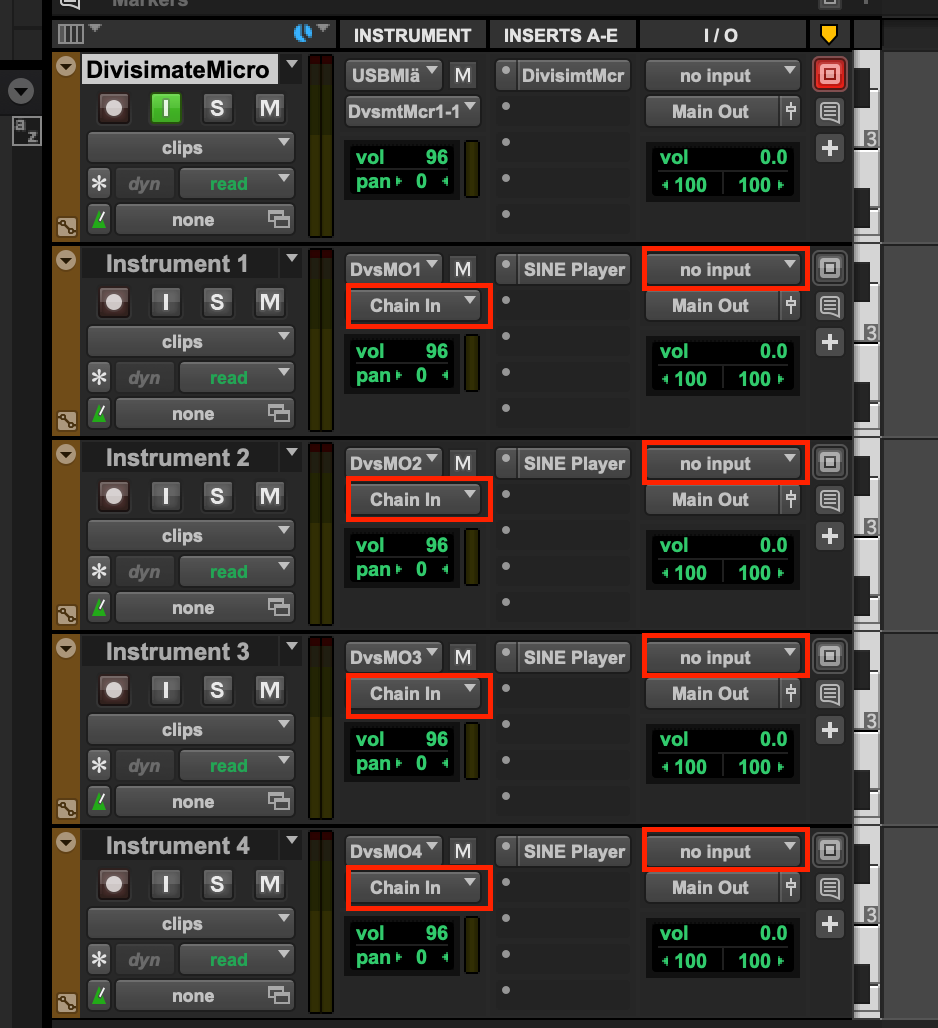Screen dimensions: 938x1028
Task: Expand the no input selector on Instrument 4
Action: pyautogui.click(x=722, y=852)
